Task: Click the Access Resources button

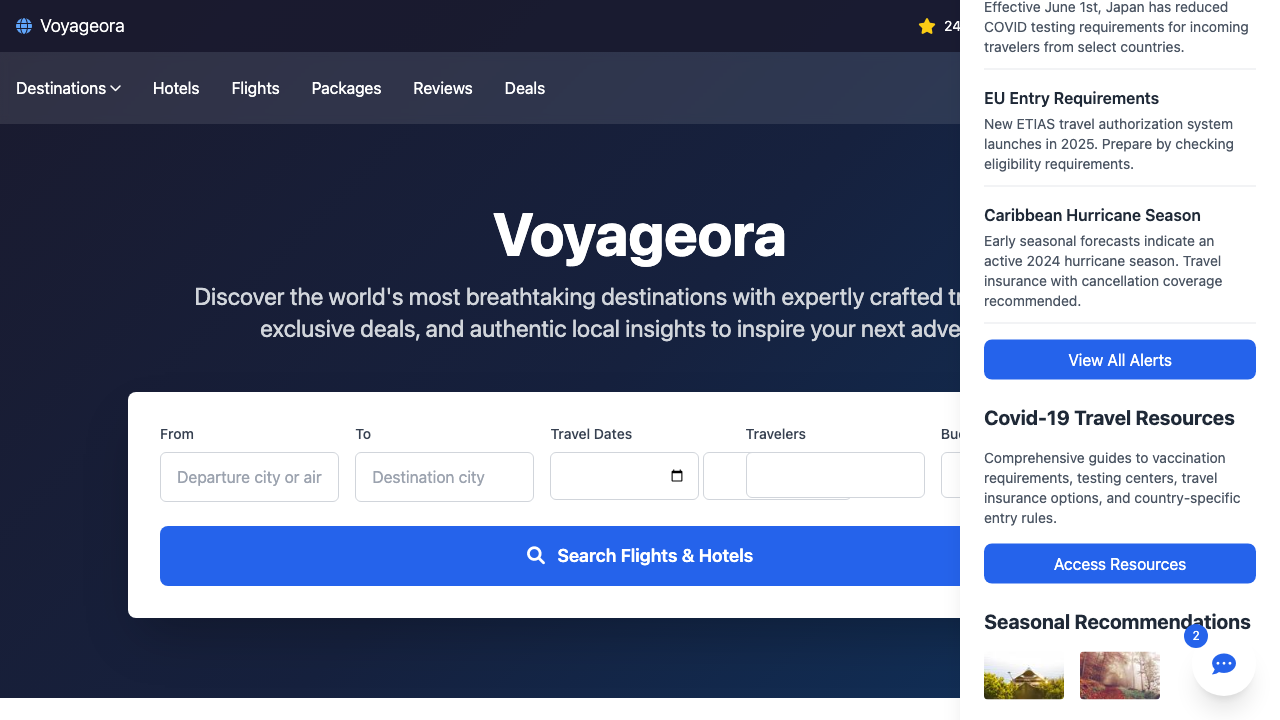Action: (1120, 564)
